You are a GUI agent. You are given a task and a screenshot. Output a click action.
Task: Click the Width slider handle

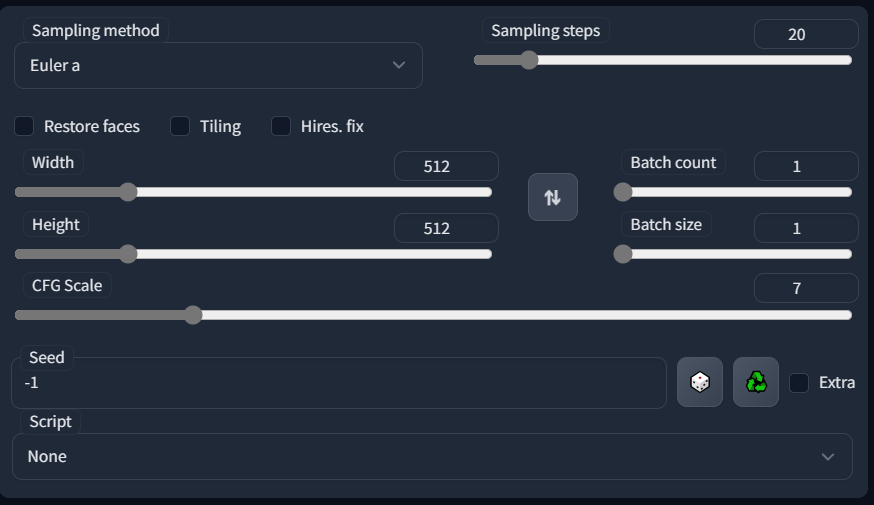[128, 192]
